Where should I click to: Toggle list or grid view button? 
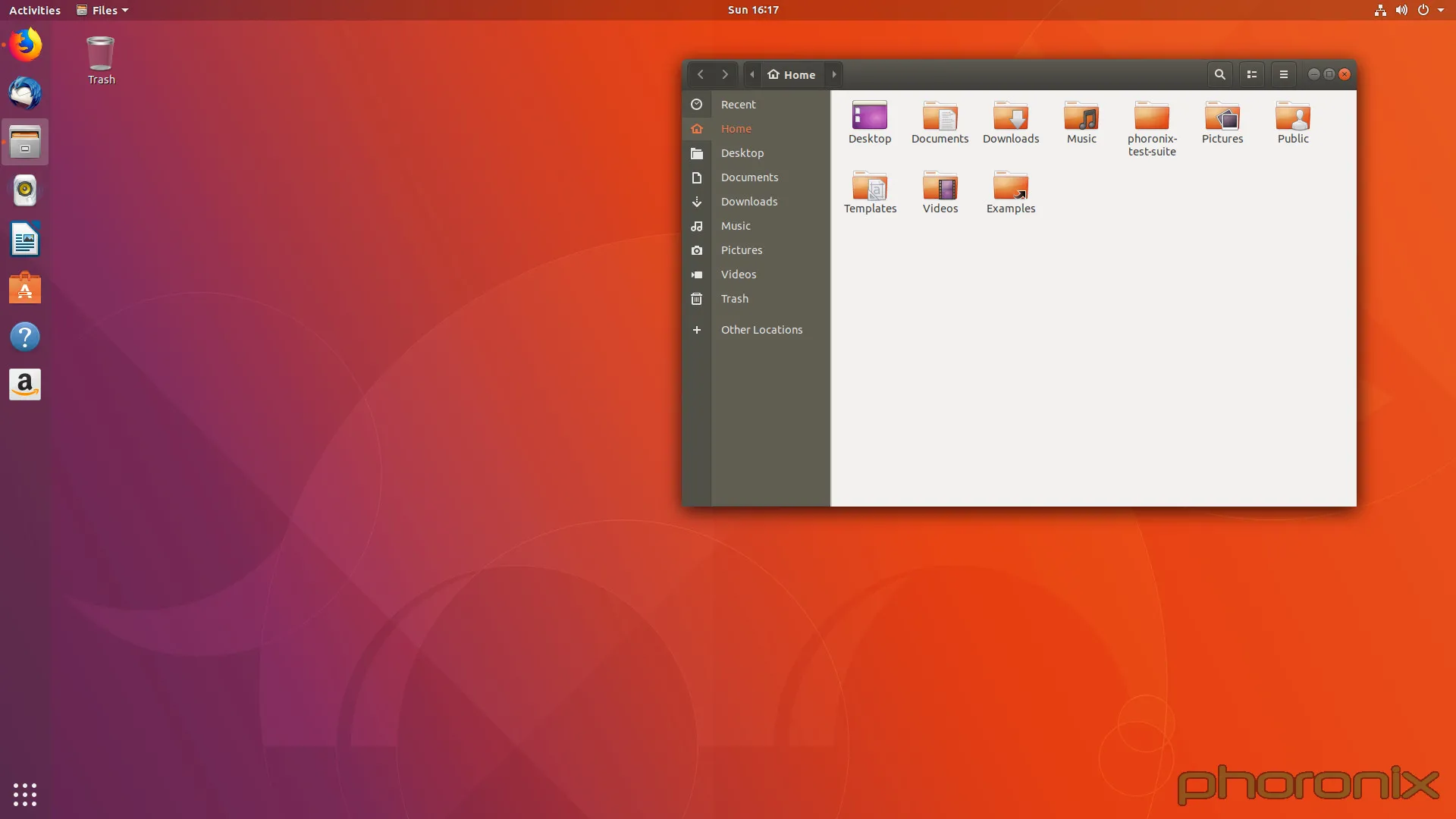click(x=1252, y=74)
